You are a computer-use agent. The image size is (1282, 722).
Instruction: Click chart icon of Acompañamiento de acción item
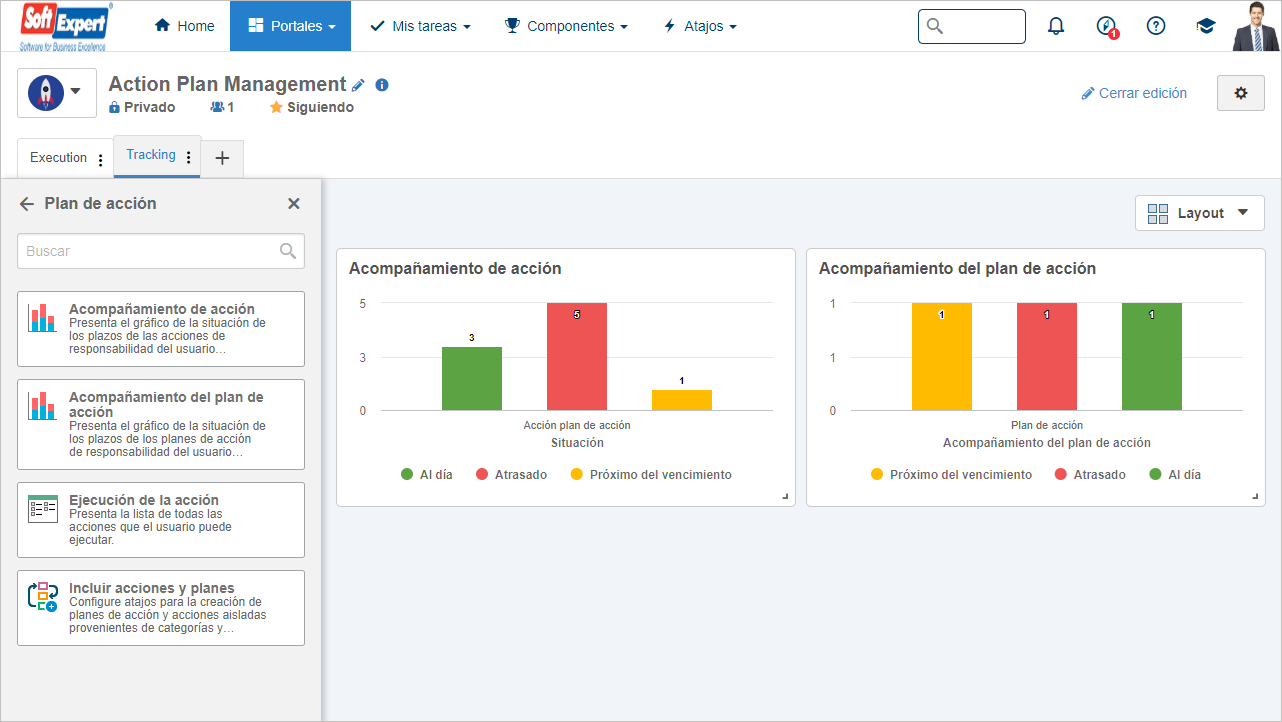point(43,318)
